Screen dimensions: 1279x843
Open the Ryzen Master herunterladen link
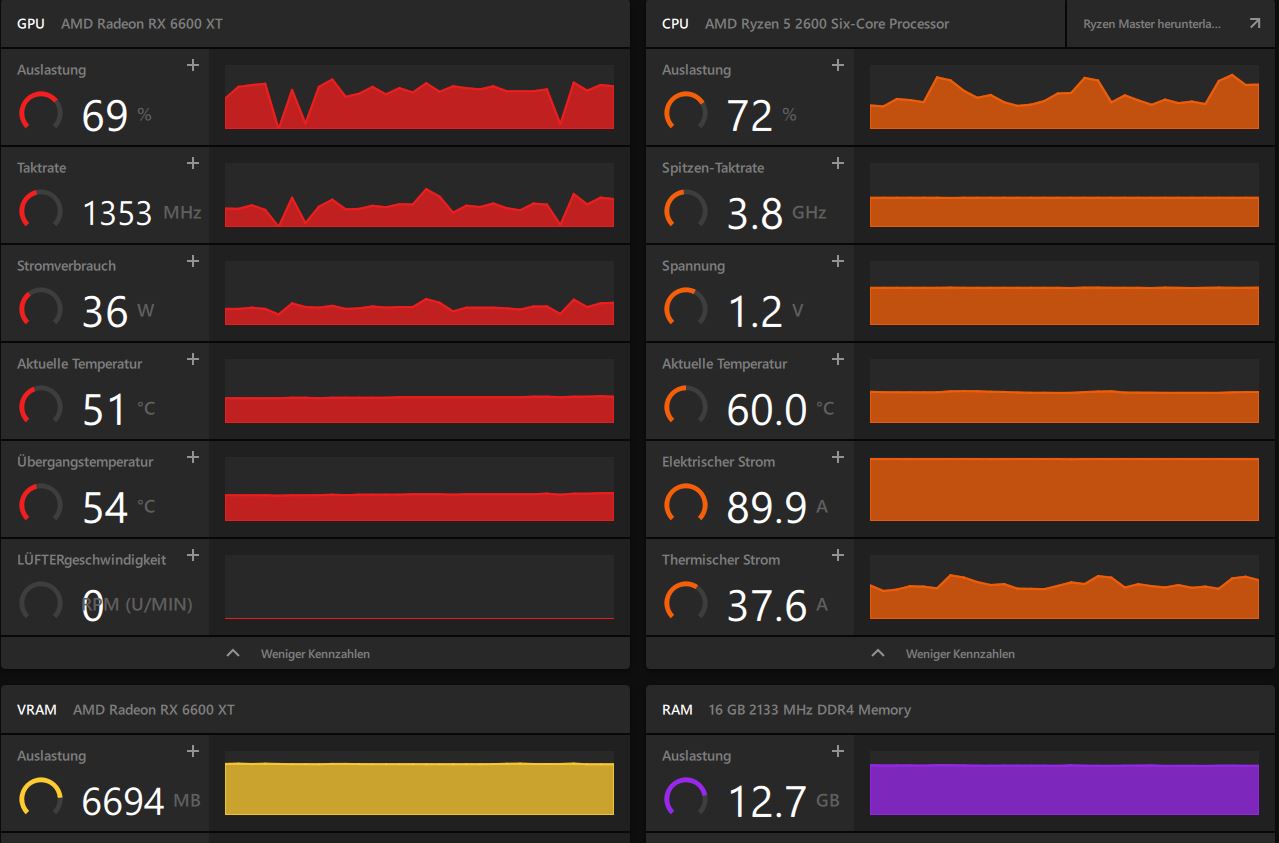pyautogui.click(x=1172, y=23)
